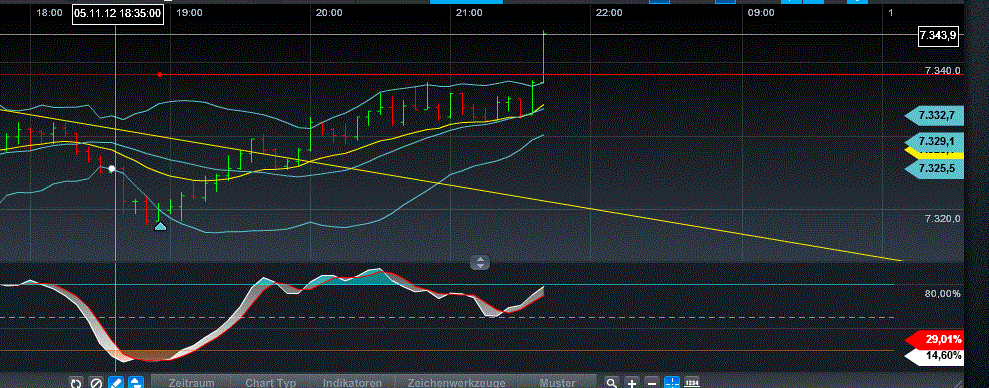Click the panel splitter up/down expander
Viewport: 989px width, 388px height.
(x=480, y=262)
